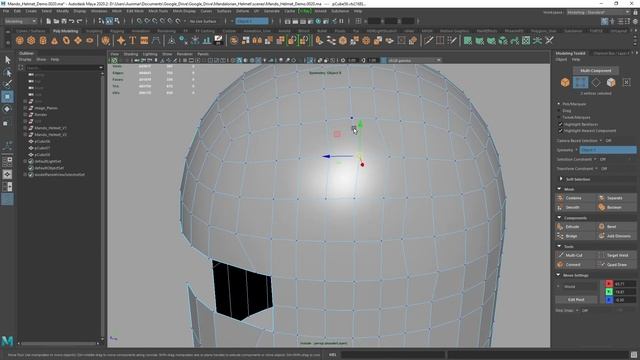640x360 pixels.
Task: Select the Drag radio option
Action: [559, 111]
